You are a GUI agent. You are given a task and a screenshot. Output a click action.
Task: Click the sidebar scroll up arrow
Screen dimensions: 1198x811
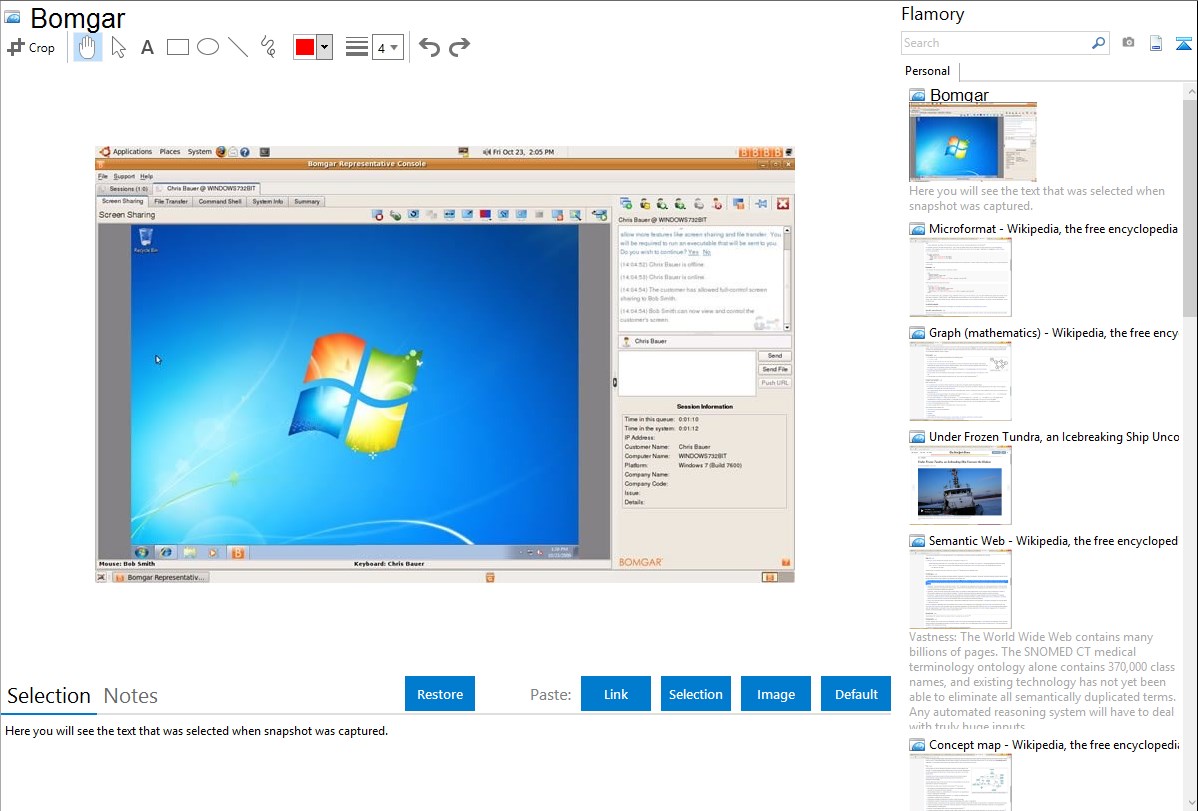point(1190,91)
